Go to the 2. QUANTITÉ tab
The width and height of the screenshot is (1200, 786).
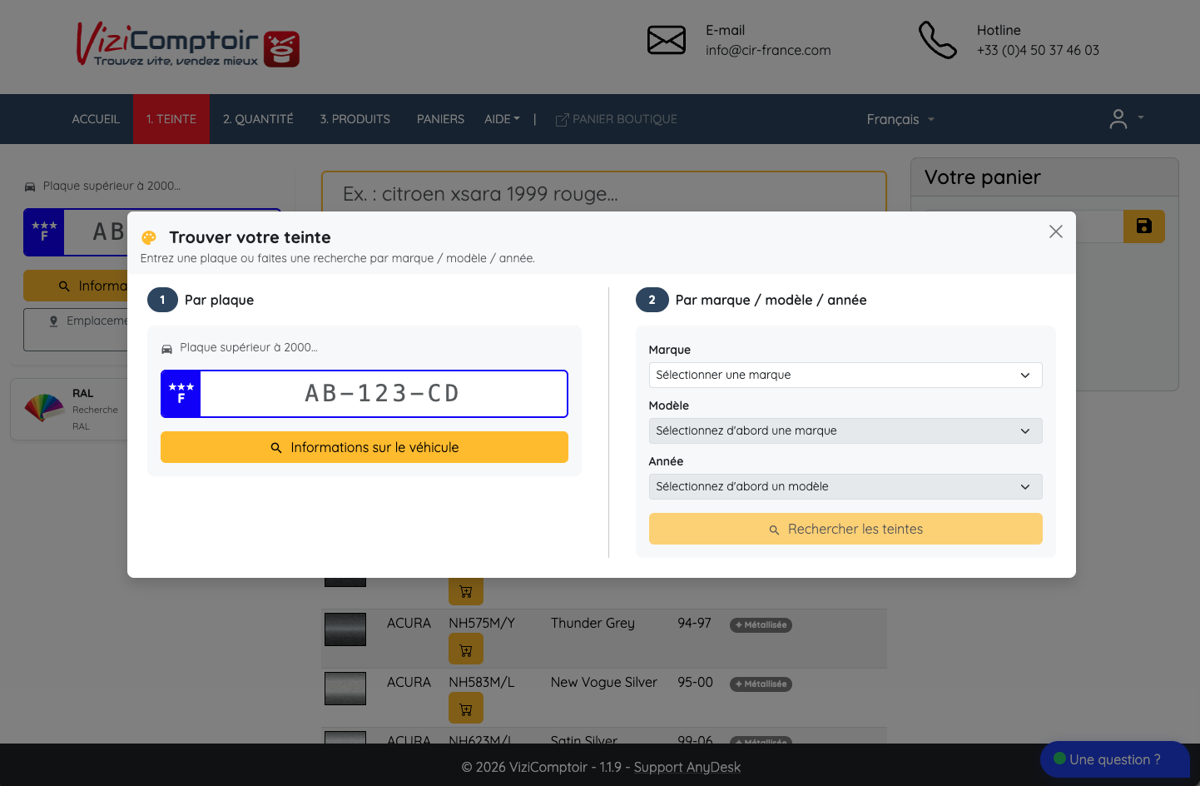pyautogui.click(x=258, y=119)
